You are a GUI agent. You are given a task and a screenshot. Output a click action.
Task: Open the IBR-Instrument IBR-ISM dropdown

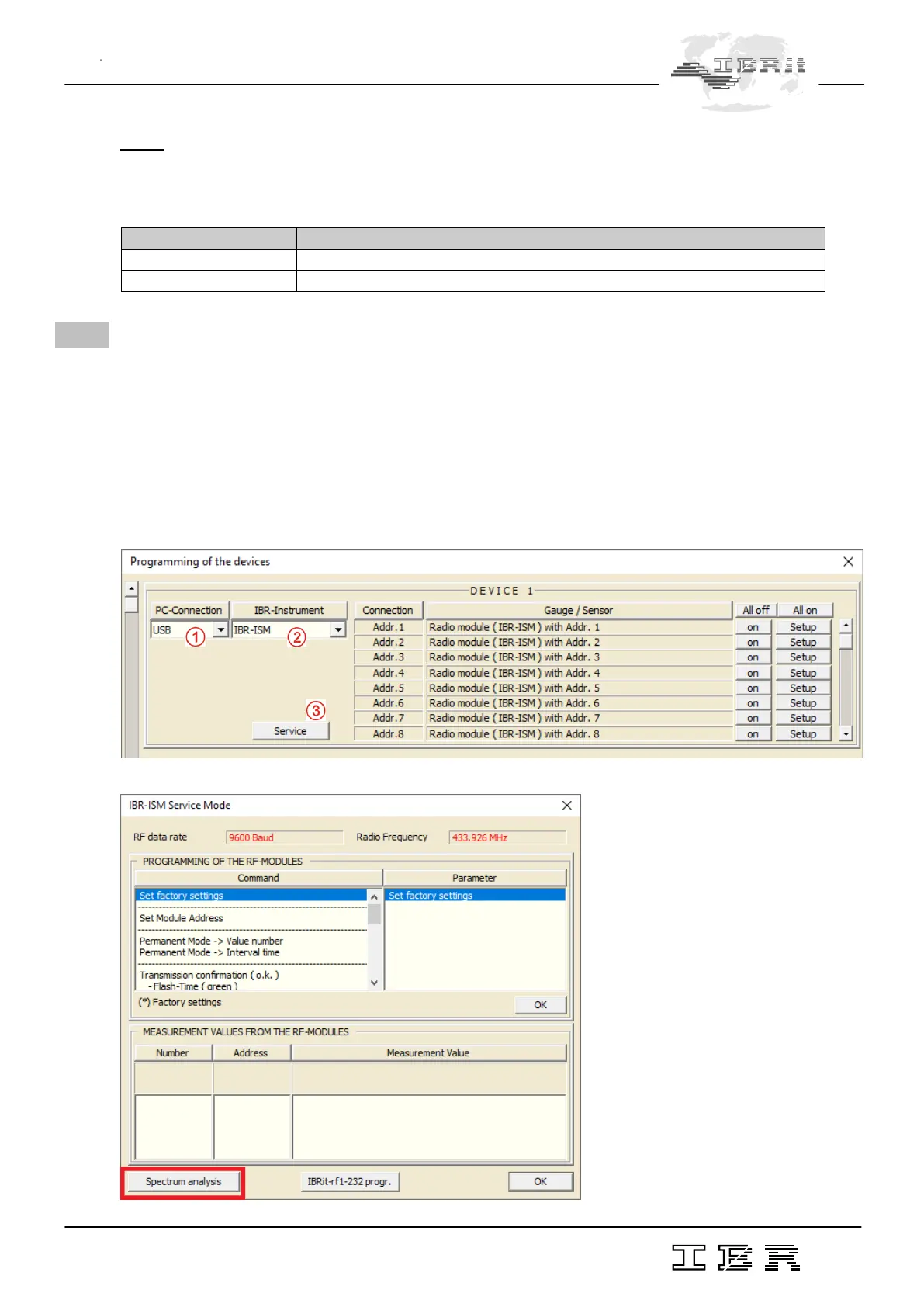[x=338, y=629]
